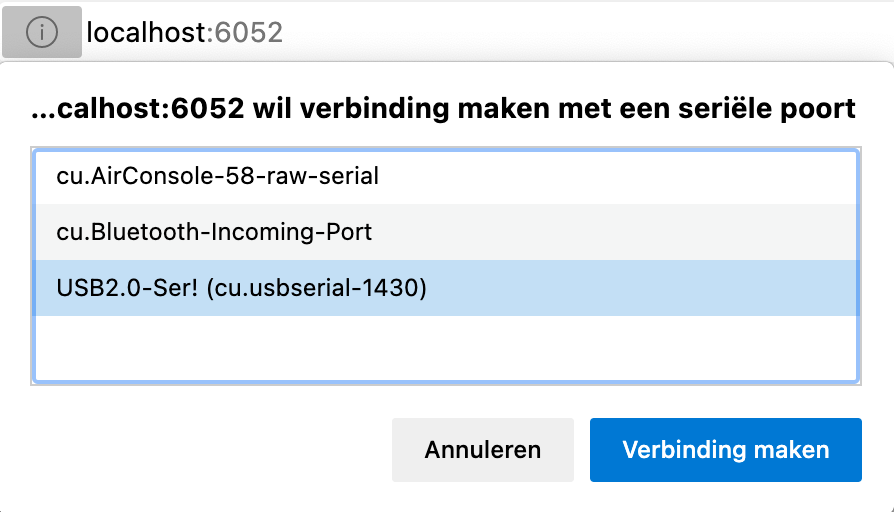Screen dimensions: 894x512
Task: View connection info via the circled i icon
Action: 42,32
